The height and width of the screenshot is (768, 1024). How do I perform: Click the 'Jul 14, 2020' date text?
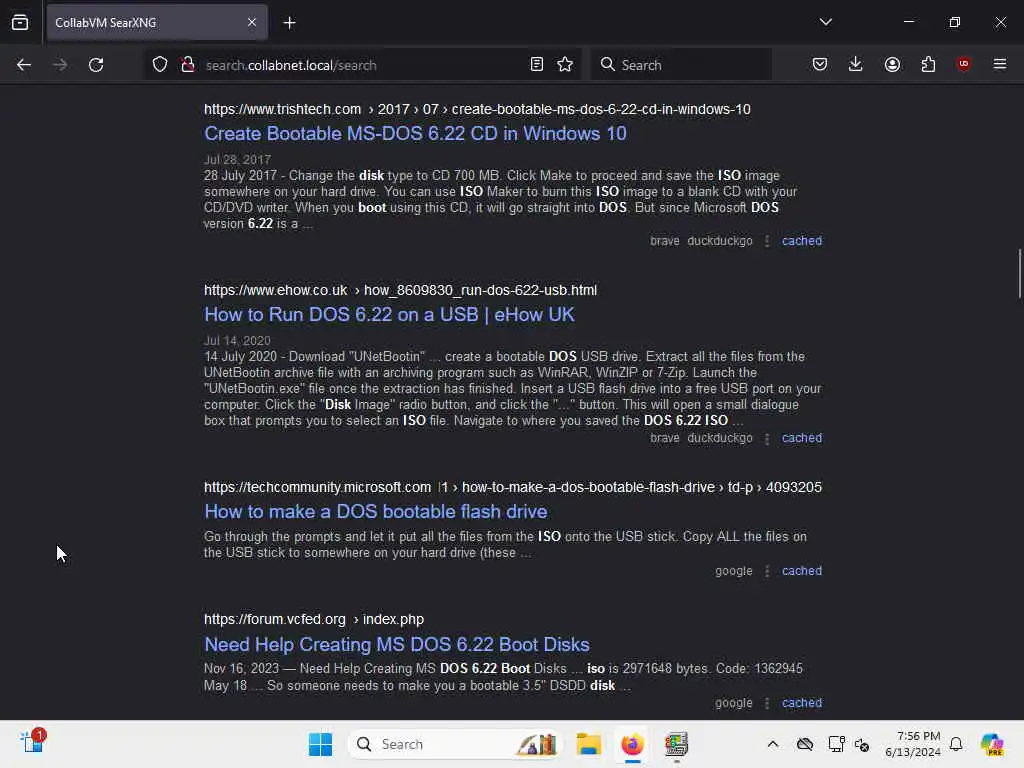[237, 340]
